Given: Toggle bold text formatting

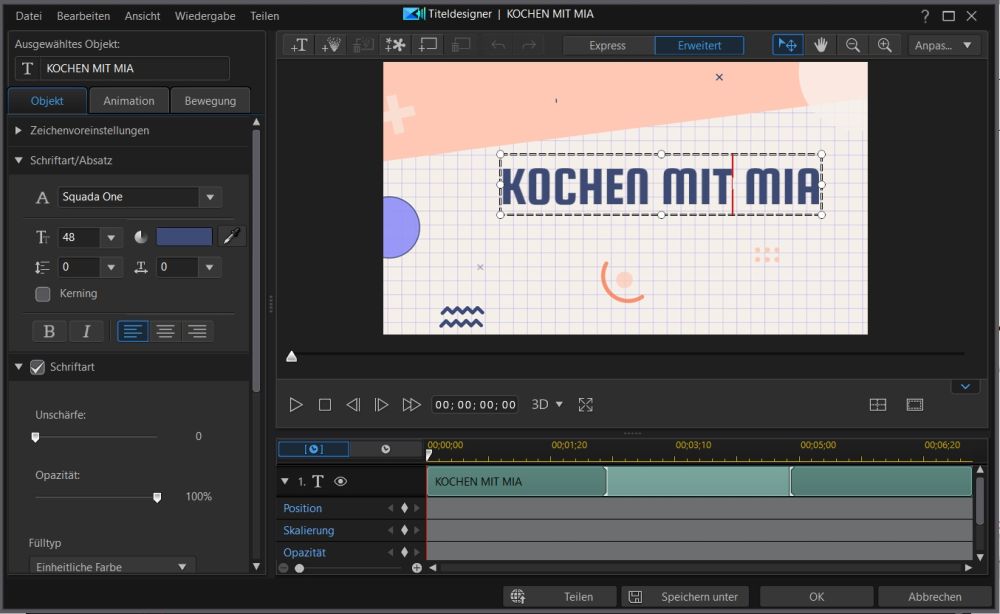Looking at the screenshot, I should click(49, 331).
